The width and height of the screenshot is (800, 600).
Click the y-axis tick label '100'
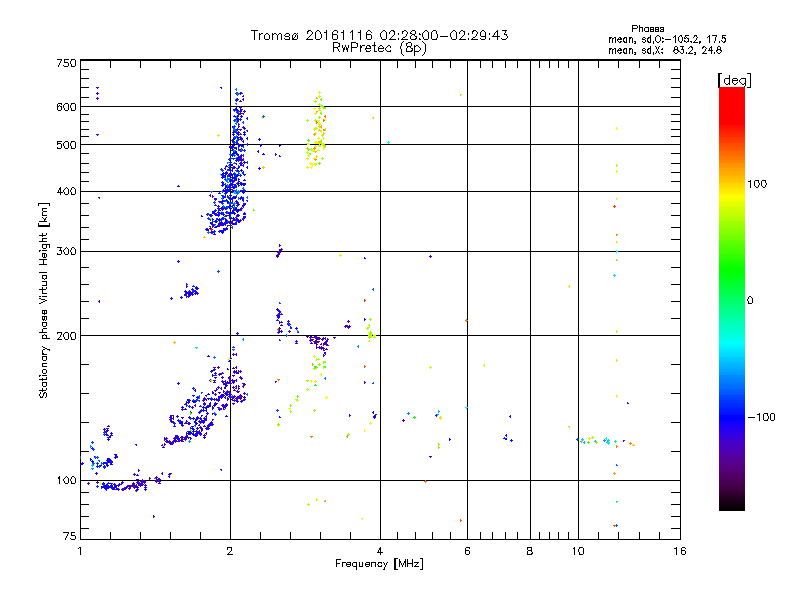[66, 481]
